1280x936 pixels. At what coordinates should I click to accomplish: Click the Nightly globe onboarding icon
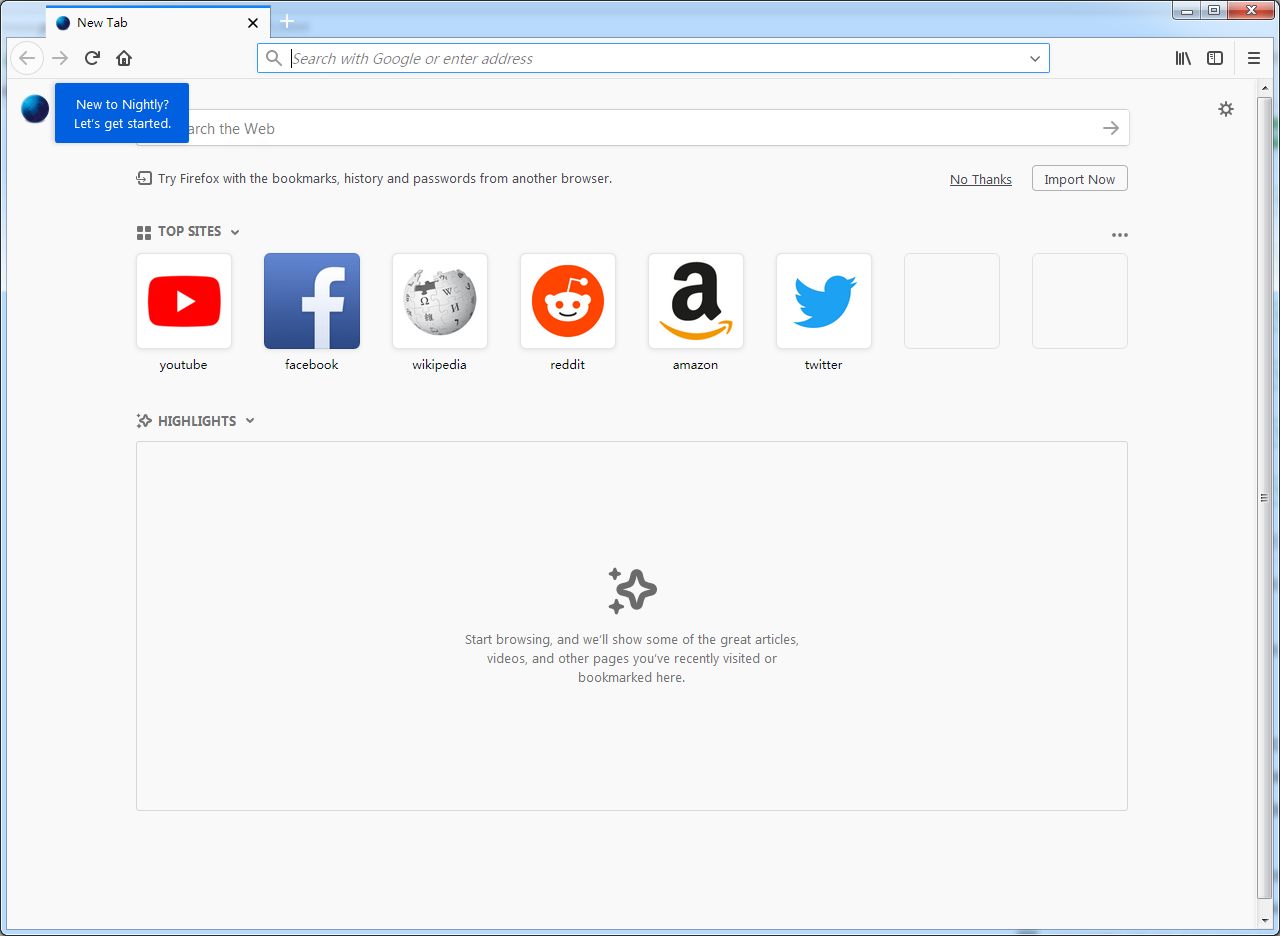35,109
